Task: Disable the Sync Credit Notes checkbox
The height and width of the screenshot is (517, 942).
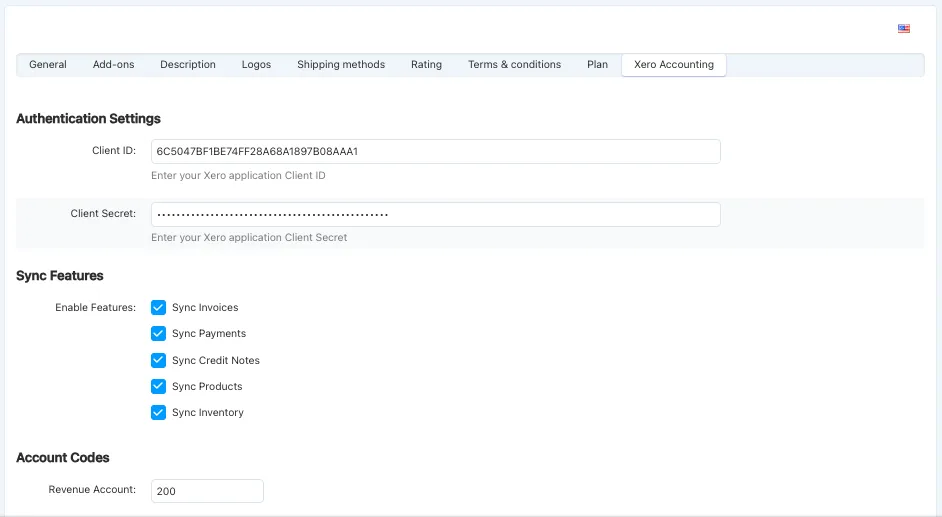Action: coord(158,360)
